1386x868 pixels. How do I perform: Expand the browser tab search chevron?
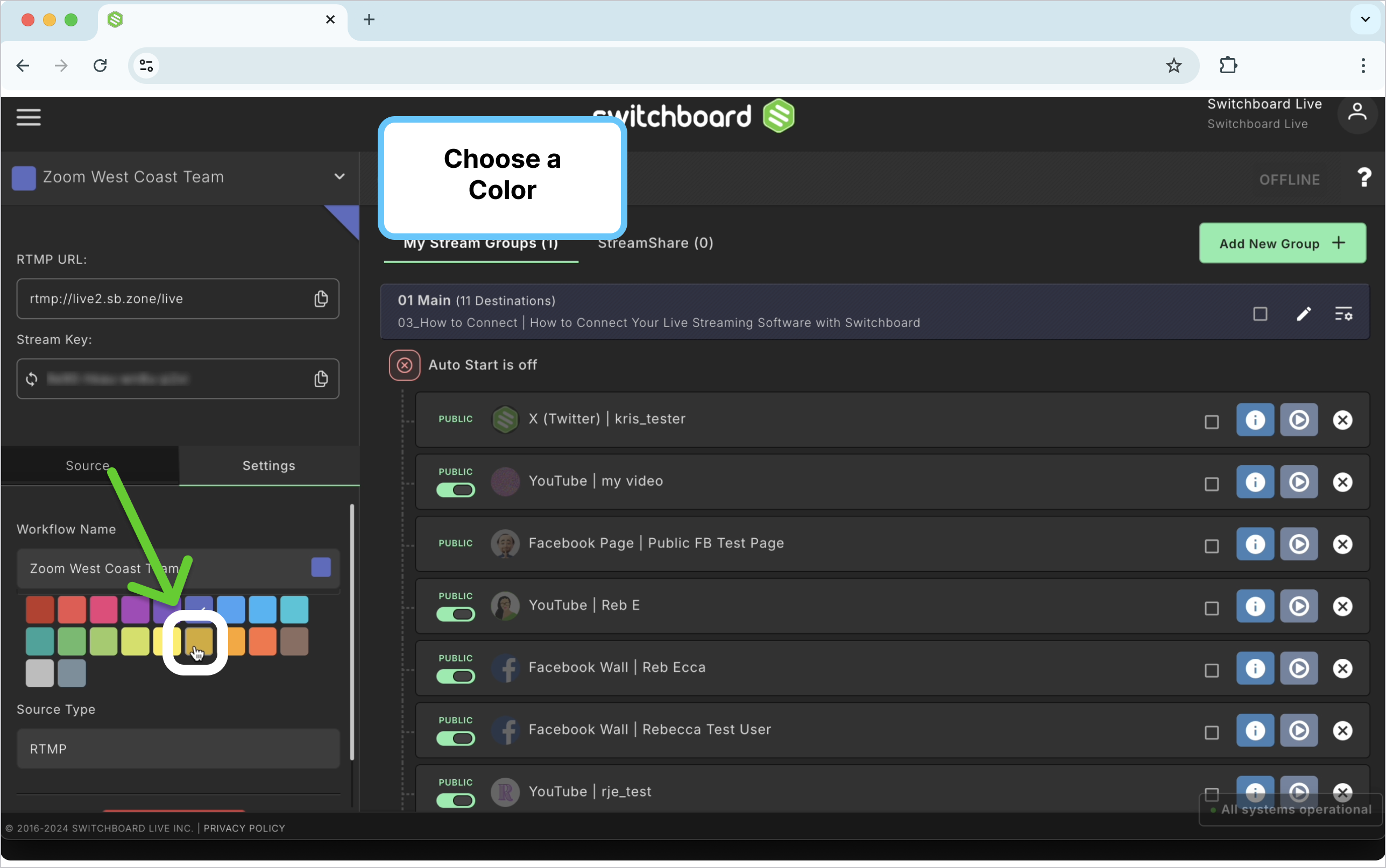pos(1365,19)
